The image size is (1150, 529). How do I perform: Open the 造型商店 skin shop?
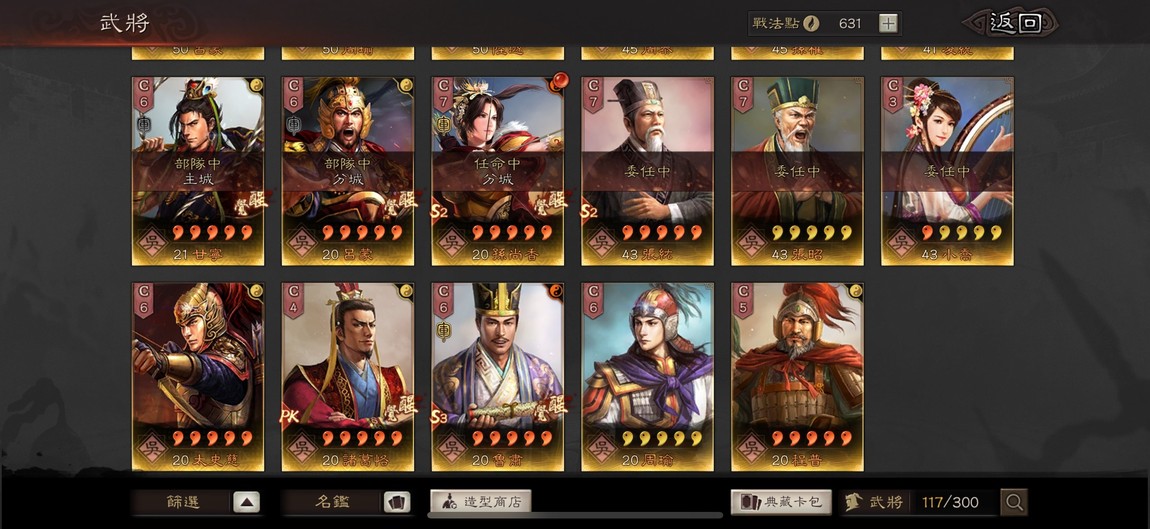click(480, 503)
